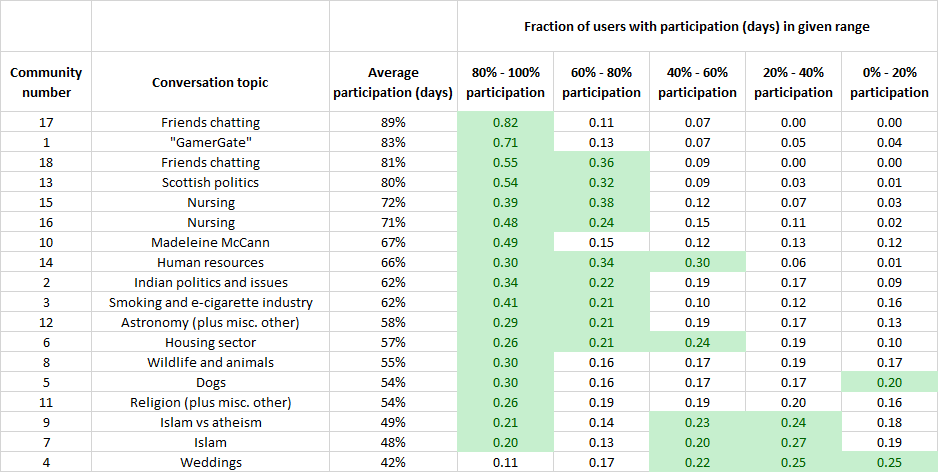Image resolution: width=938 pixels, height=472 pixels.
Task: Select the "0% - 20% participation" header
Action: click(889, 82)
